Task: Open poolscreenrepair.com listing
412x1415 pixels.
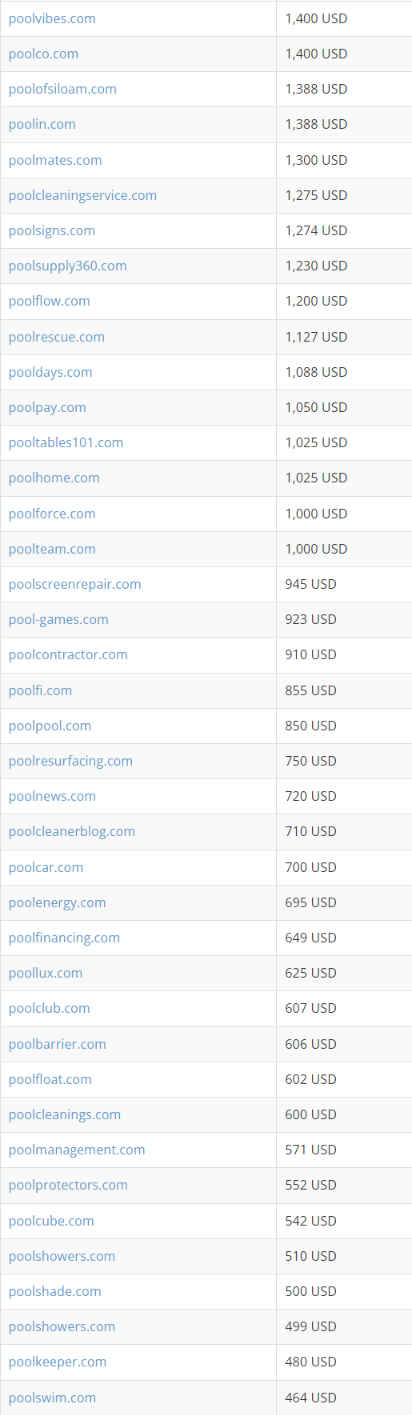Action: tap(75, 584)
